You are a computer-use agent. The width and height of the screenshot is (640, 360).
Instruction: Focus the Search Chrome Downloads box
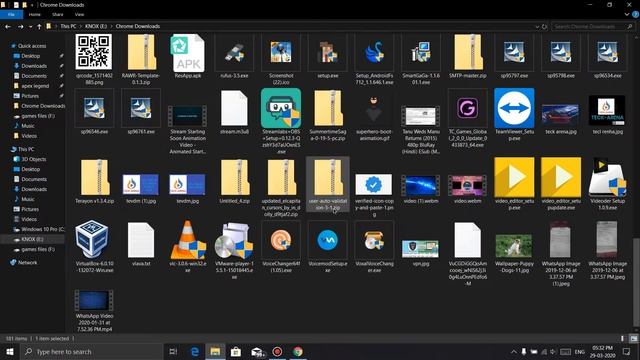click(592, 27)
